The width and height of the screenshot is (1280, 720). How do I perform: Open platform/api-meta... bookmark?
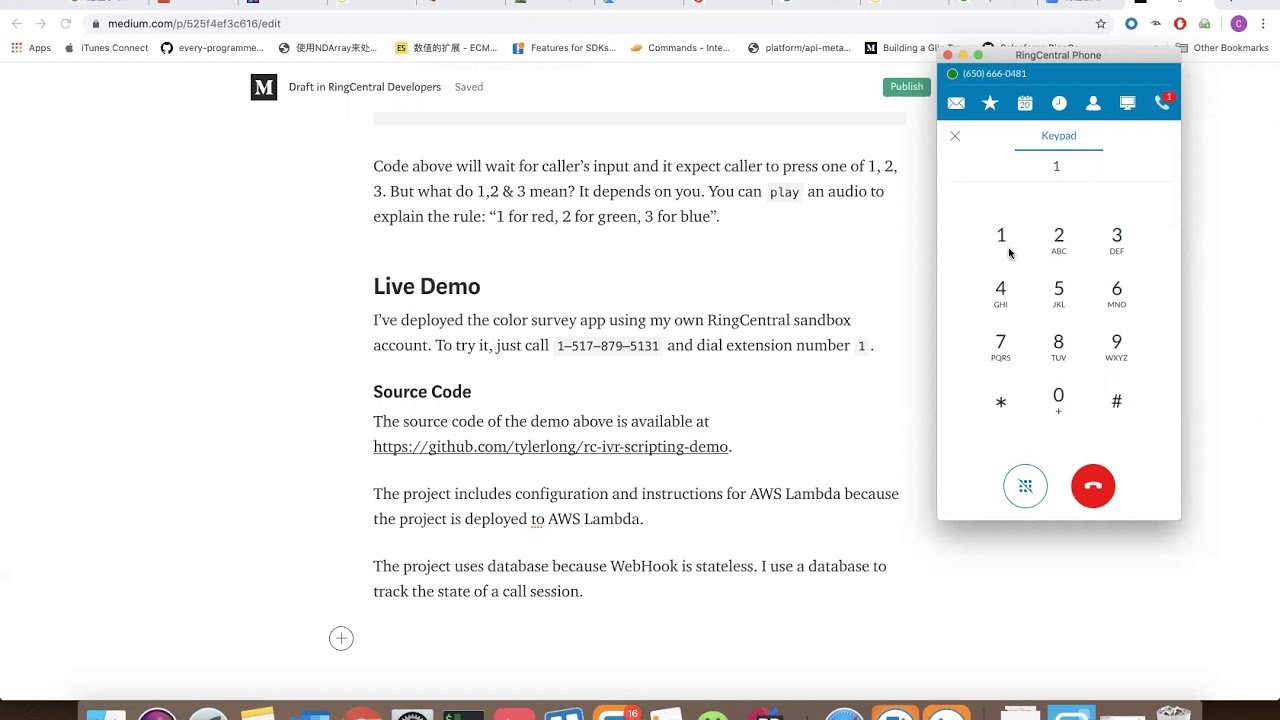(x=799, y=48)
